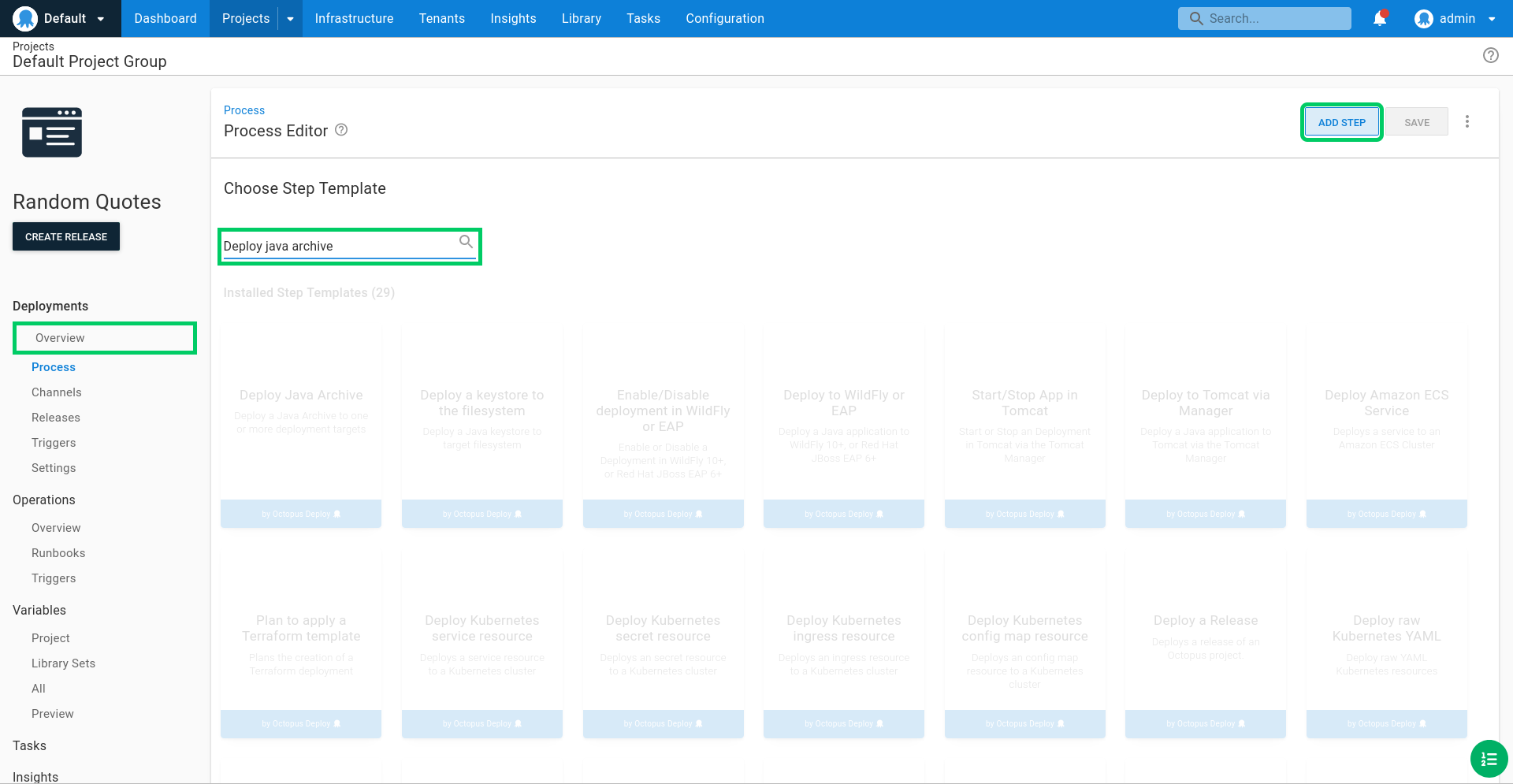
Task: Select Plan to apply a Terraform template card
Action: click(301, 645)
